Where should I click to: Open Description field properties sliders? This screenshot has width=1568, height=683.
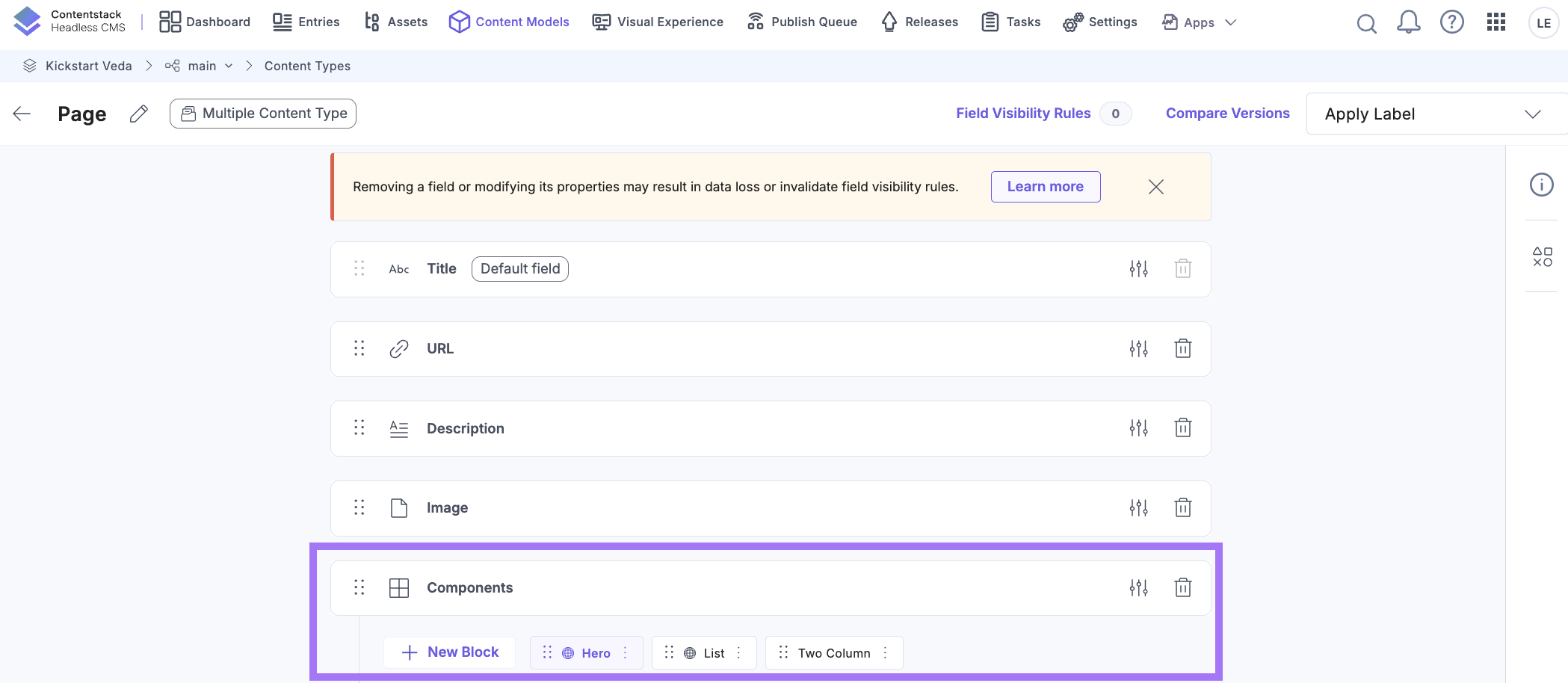pyautogui.click(x=1139, y=428)
